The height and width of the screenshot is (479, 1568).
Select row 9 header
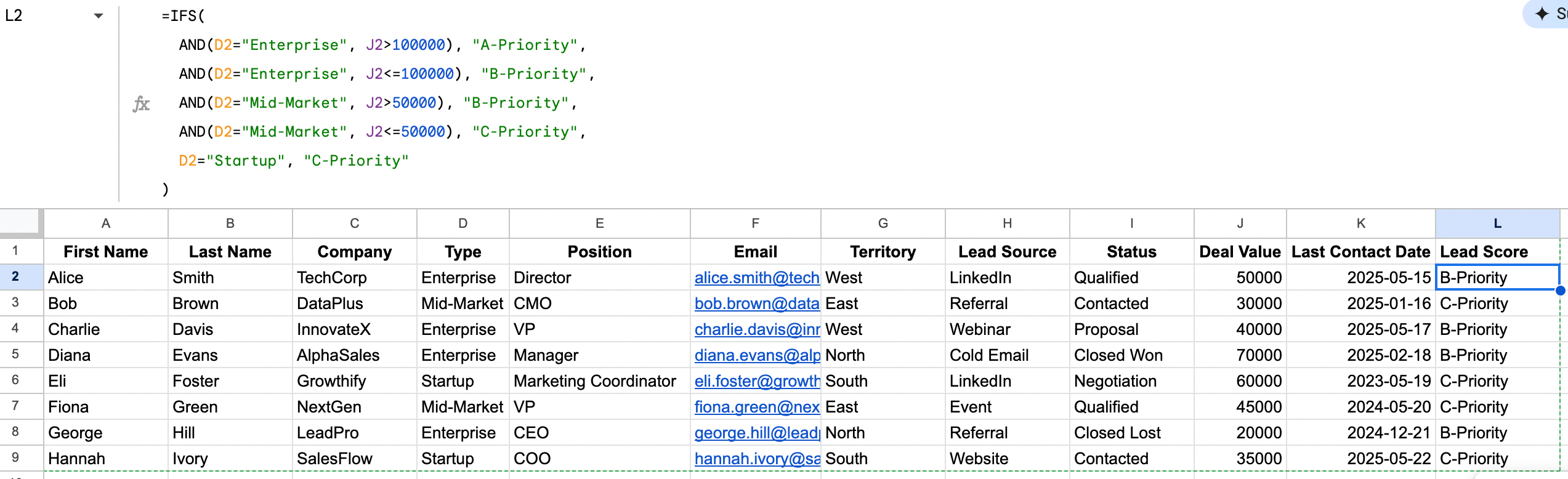[x=15, y=458]
